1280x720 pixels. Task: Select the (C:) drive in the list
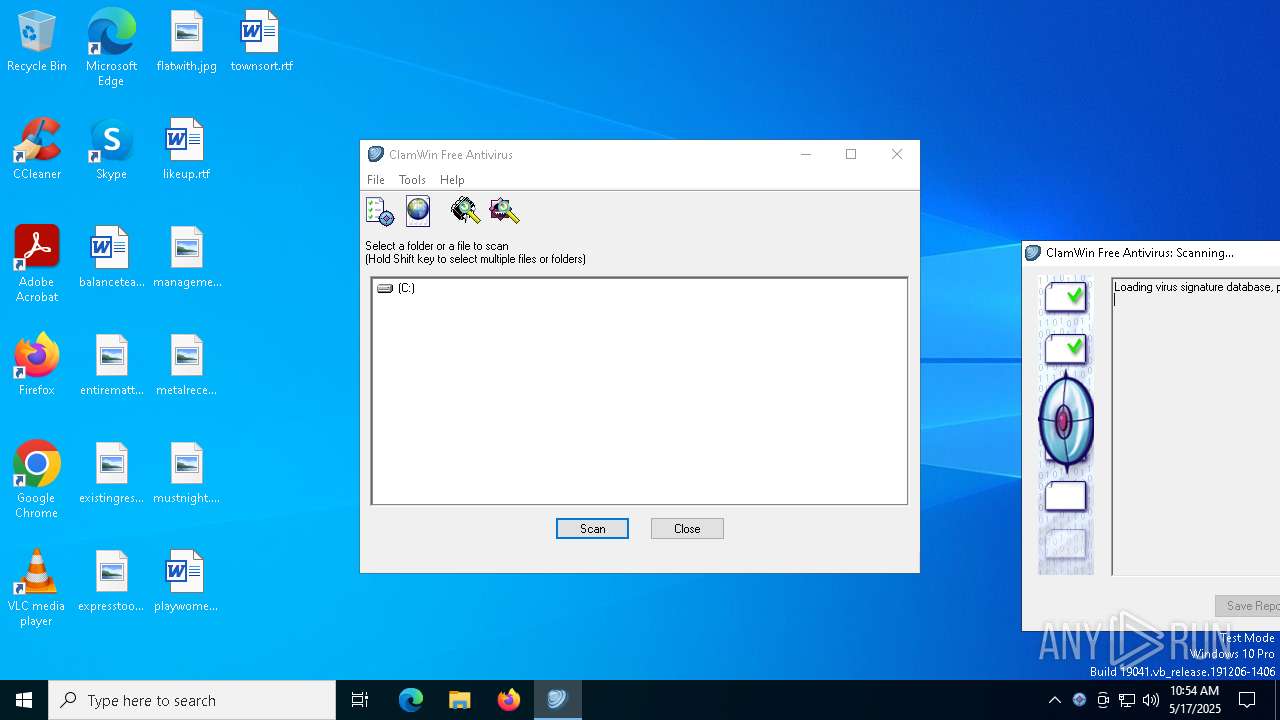click(x=396, y=288)
